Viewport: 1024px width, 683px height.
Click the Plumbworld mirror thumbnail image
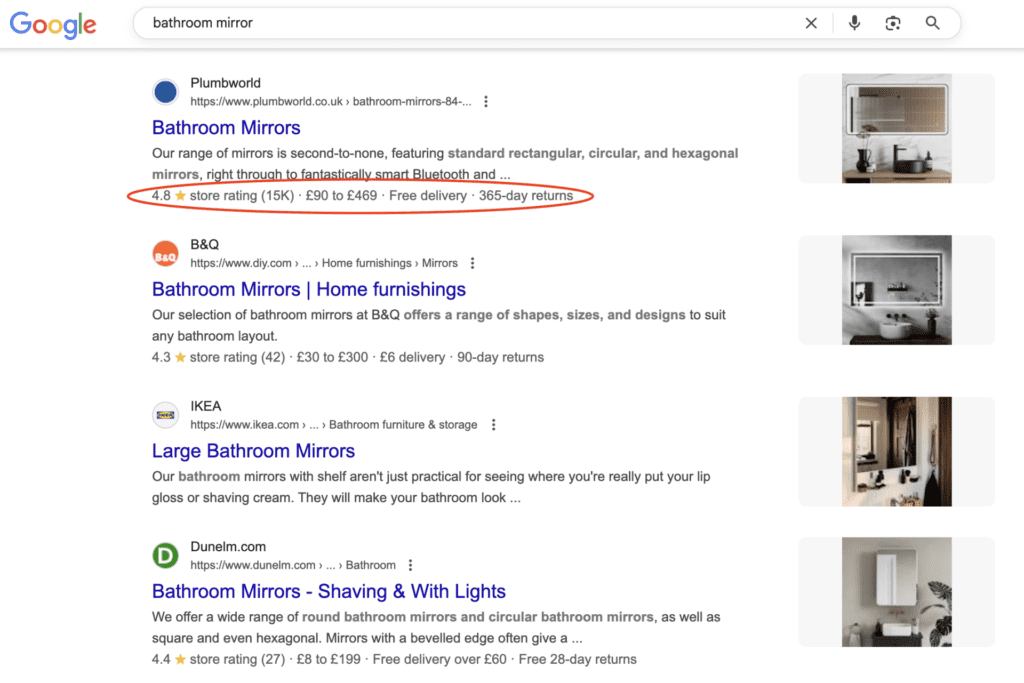[895, 128]
